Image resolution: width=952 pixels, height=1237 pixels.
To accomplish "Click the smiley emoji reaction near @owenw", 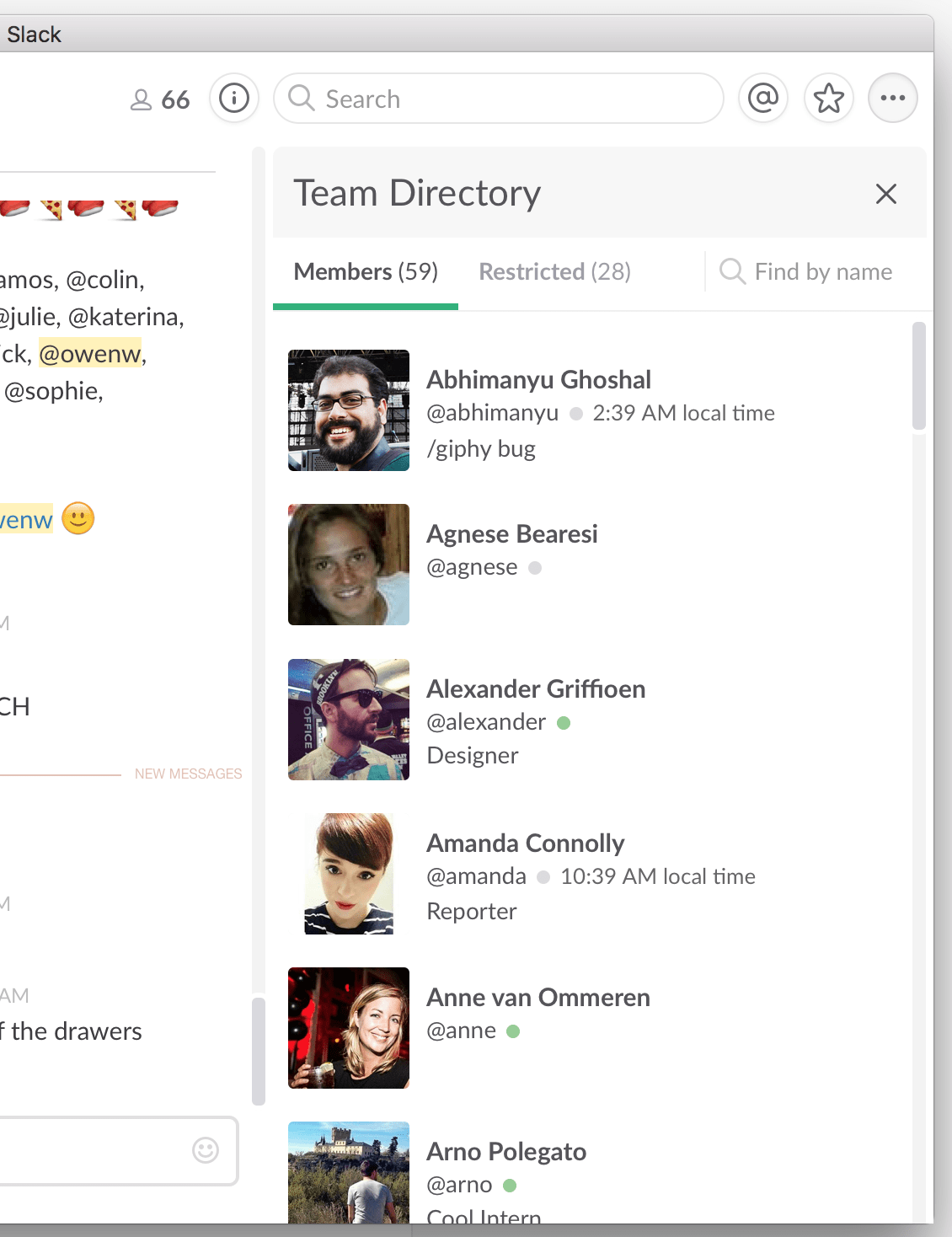I will pyautogui.click(x=77, y=519).
